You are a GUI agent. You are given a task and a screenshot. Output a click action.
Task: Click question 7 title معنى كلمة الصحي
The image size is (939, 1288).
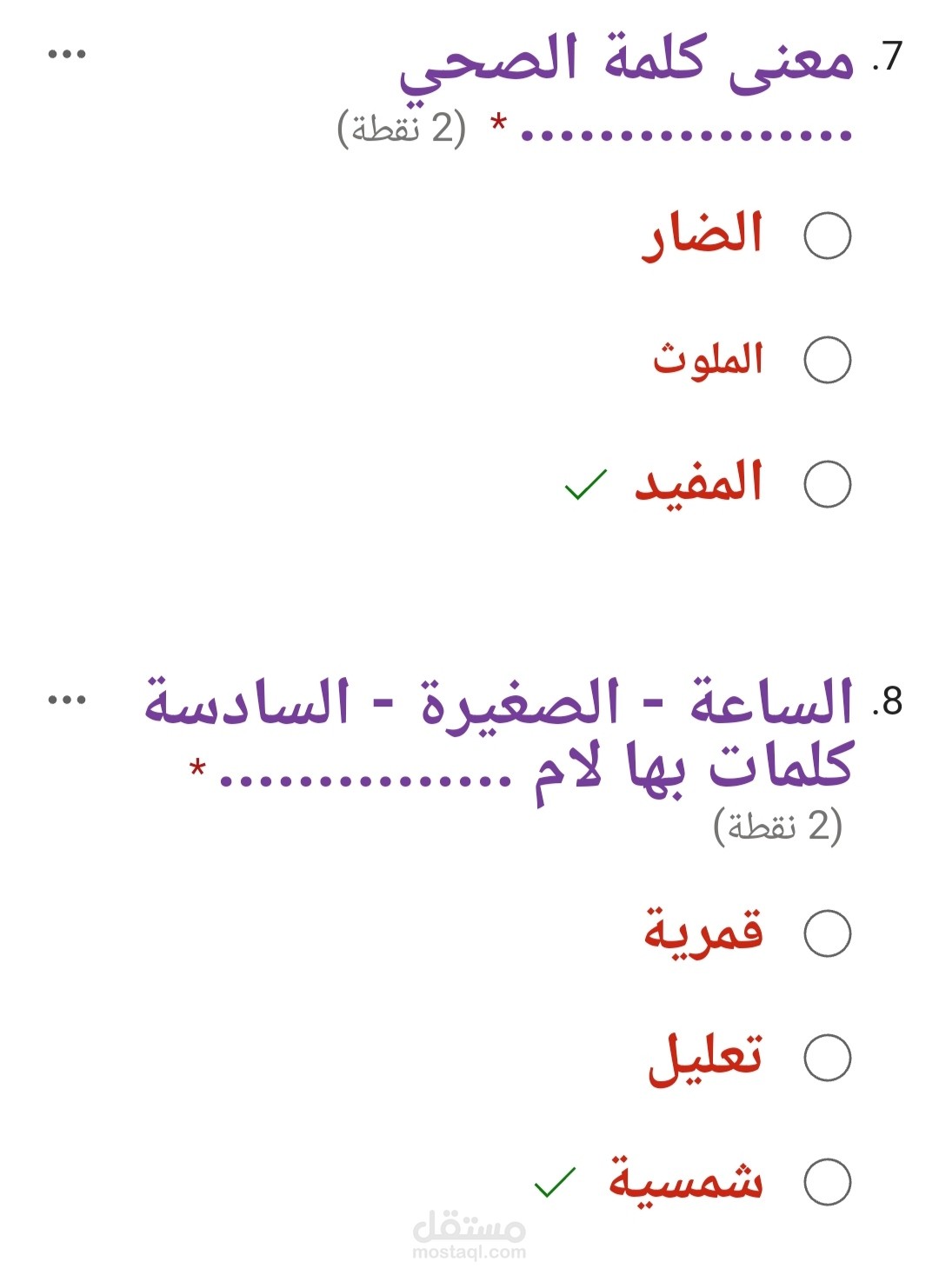coord(626,61)
